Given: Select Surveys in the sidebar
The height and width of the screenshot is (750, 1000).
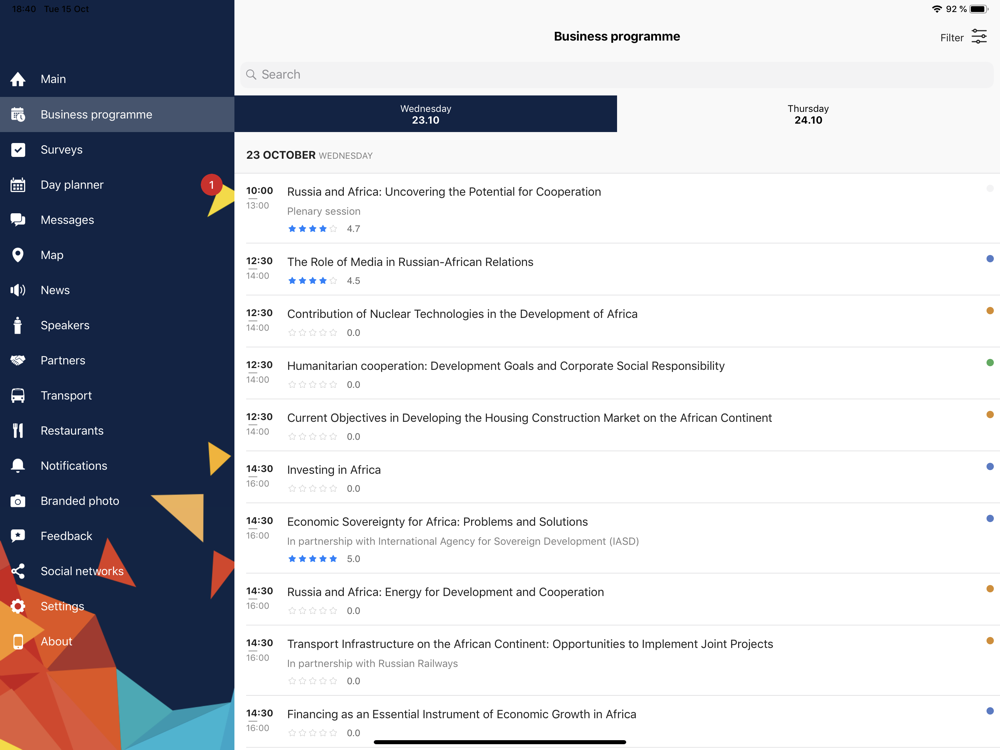Looking at the screenshot, I should coord(117,149).
